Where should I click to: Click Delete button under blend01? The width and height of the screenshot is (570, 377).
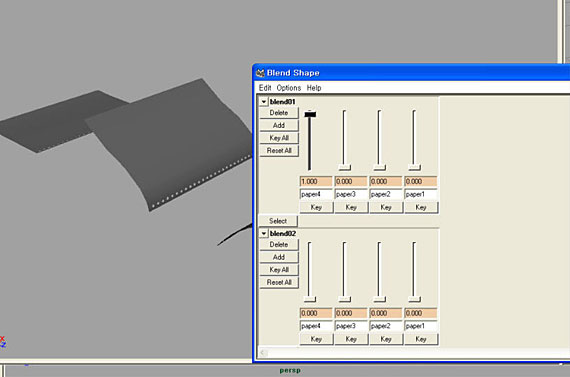pyautogui.click(x=279, y=113)
